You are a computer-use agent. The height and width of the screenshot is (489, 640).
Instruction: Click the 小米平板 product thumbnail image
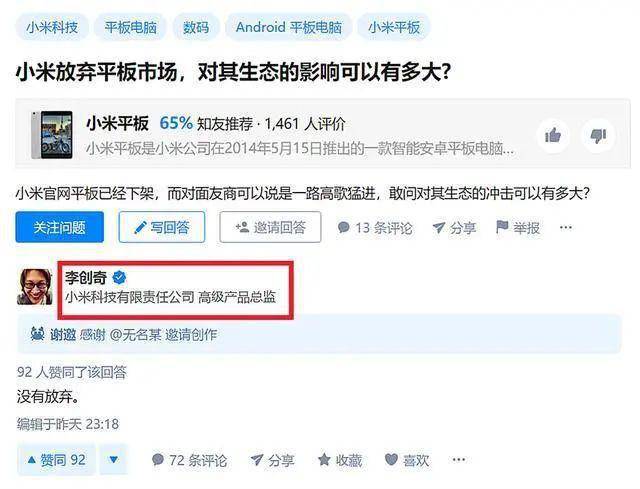pos(52,135)
